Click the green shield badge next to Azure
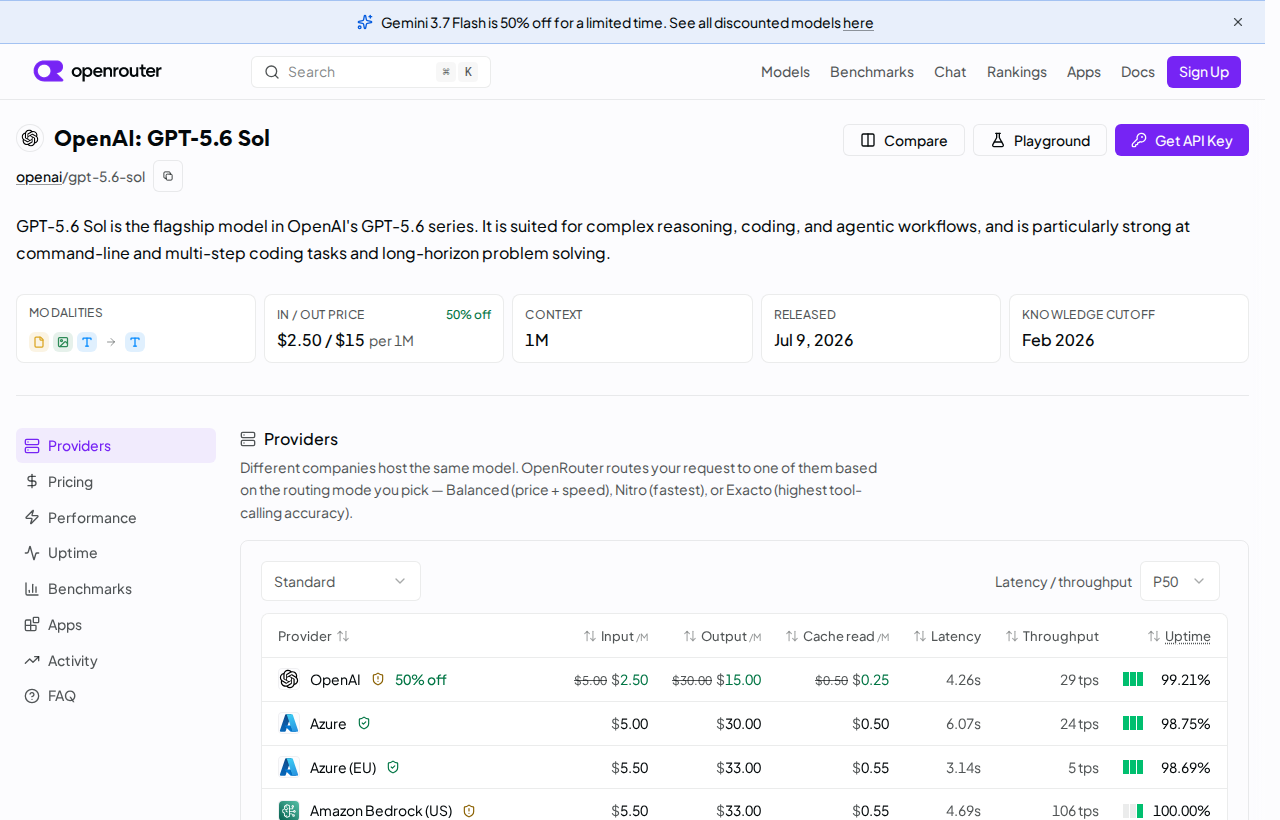Screen dimensions: 1280x820 364,723
